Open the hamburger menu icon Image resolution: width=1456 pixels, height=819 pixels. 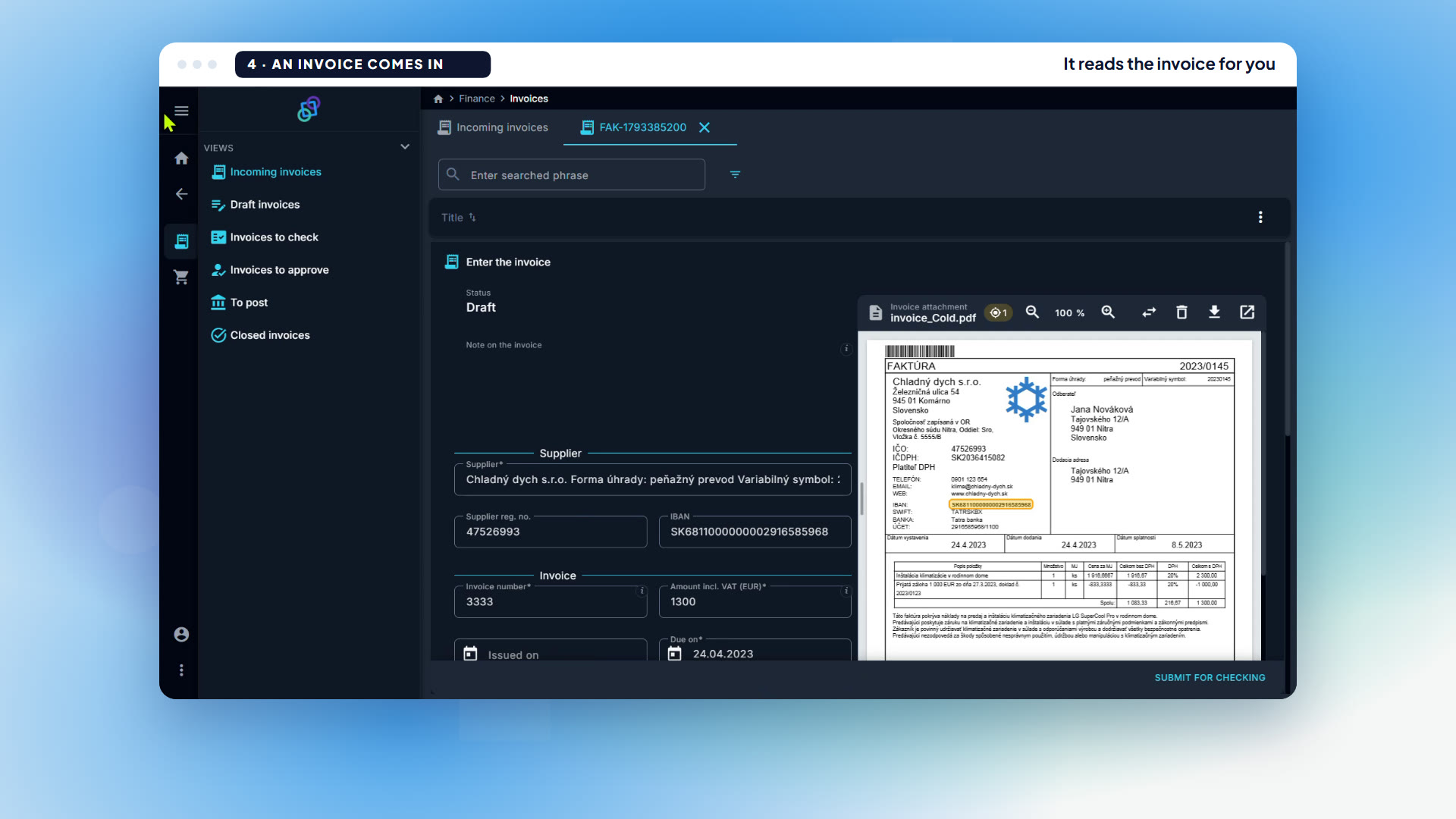[181, 111]
